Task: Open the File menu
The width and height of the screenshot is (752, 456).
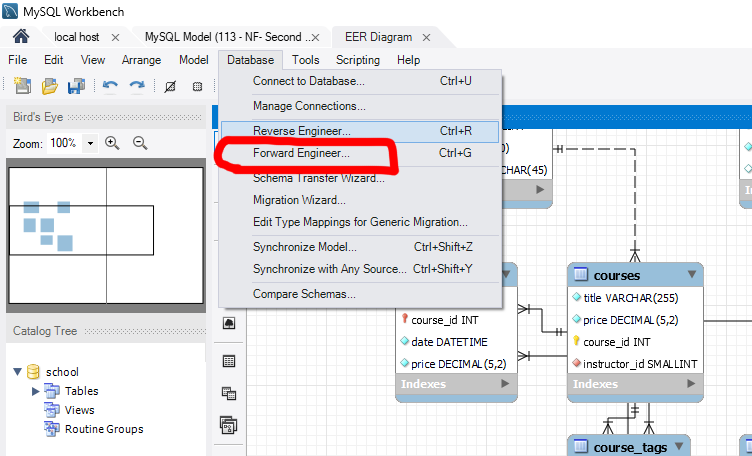Action: (18, 60)
